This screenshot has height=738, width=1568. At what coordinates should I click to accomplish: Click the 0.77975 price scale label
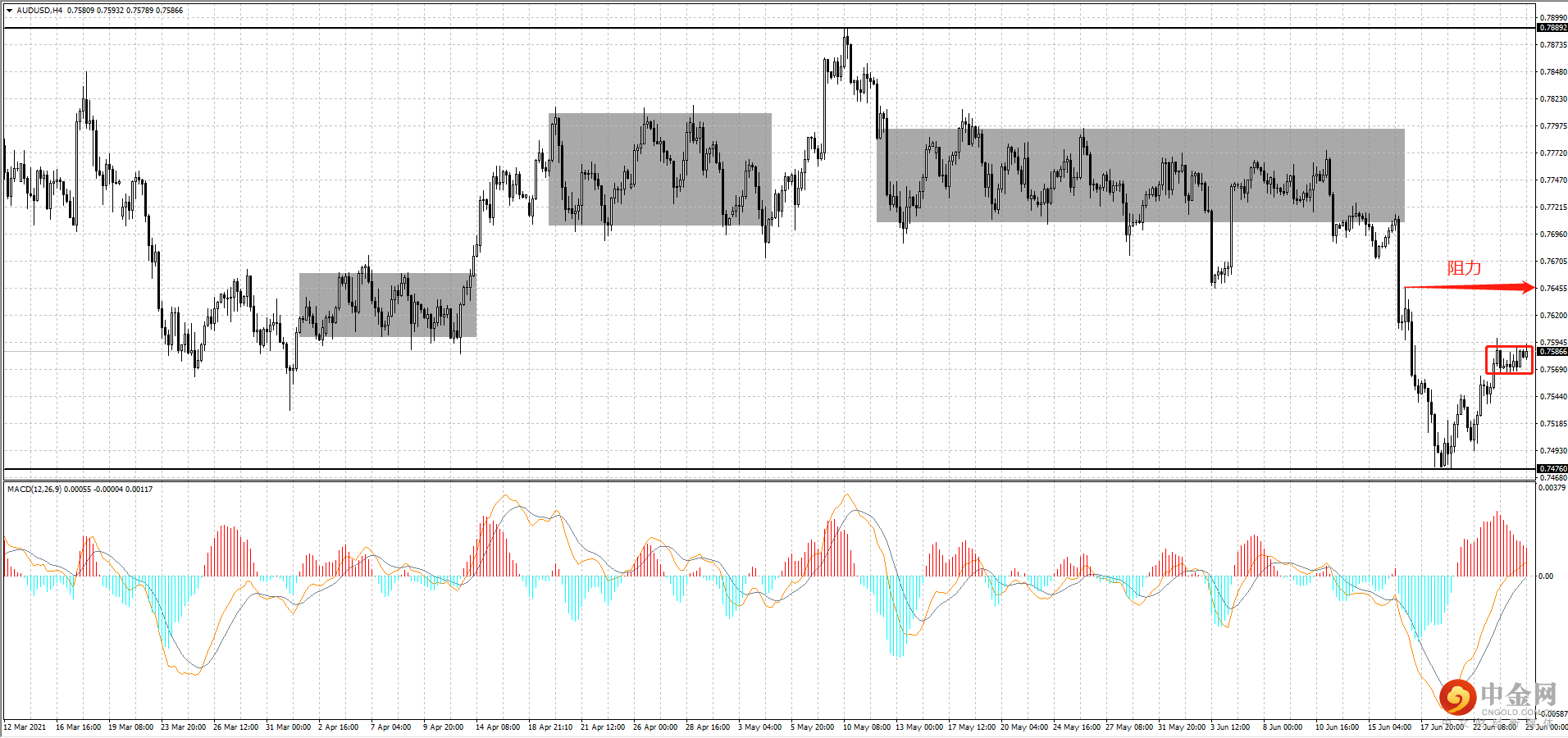[1553, 126]
